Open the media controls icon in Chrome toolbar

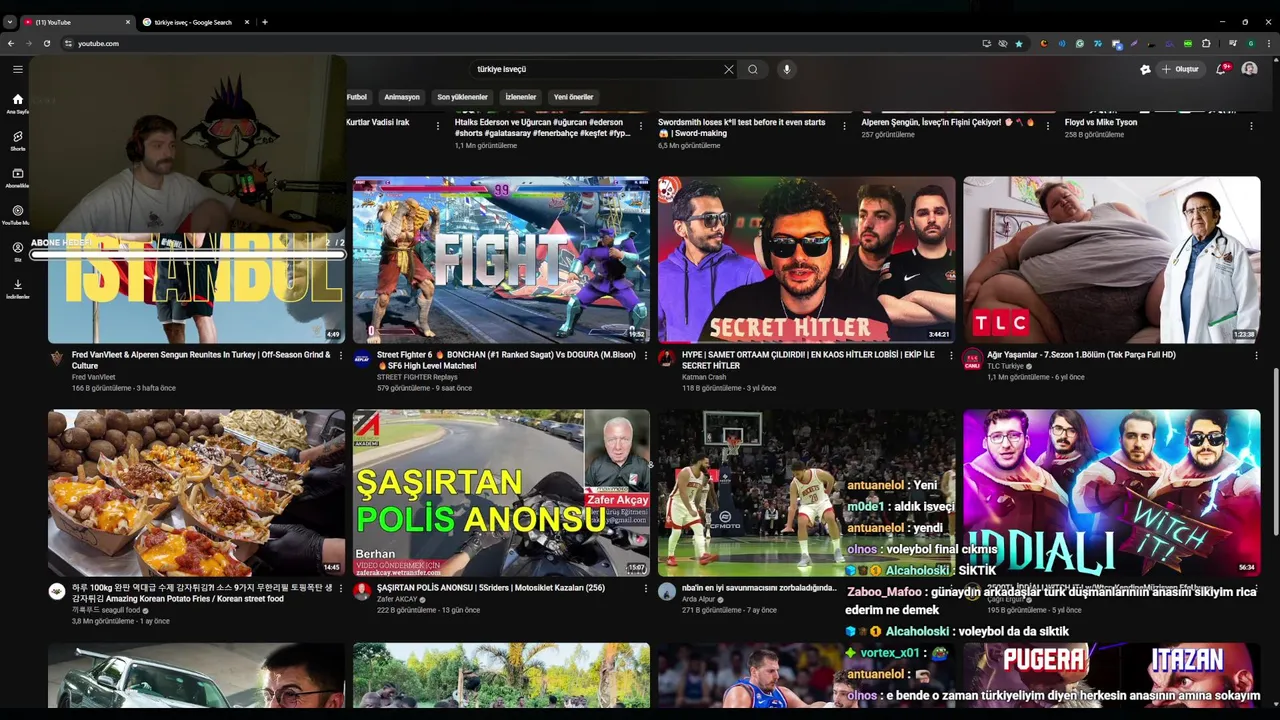click(x=1233, y=43)
